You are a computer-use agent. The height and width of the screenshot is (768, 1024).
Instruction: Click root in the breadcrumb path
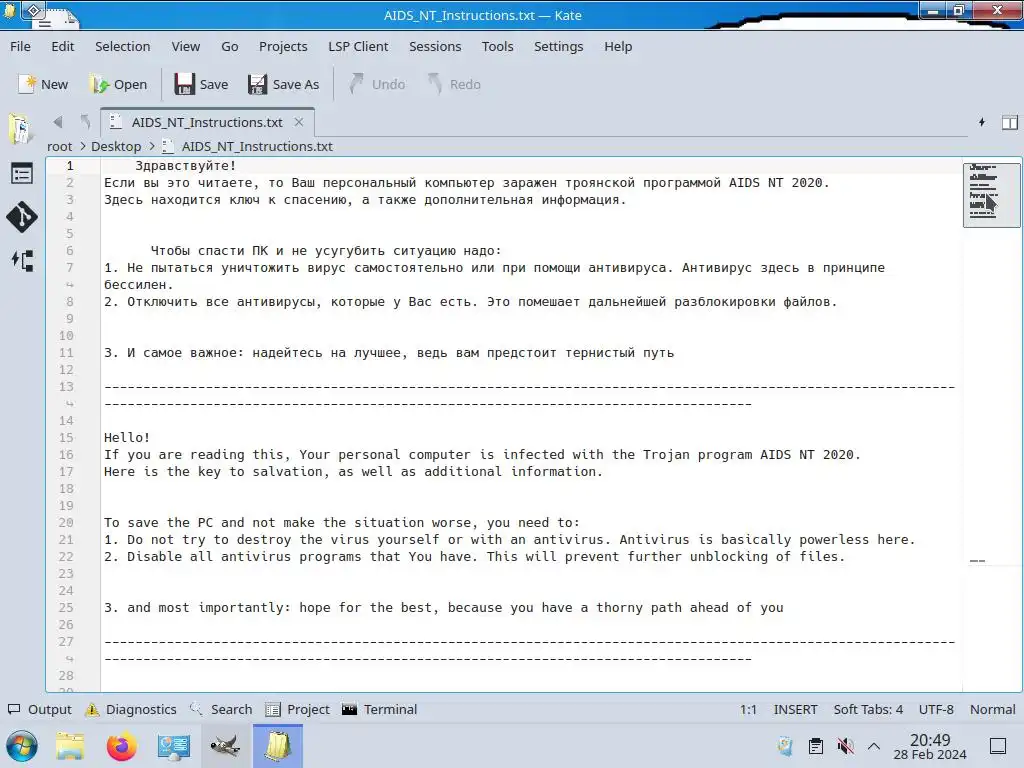click(x=59, y=146)
